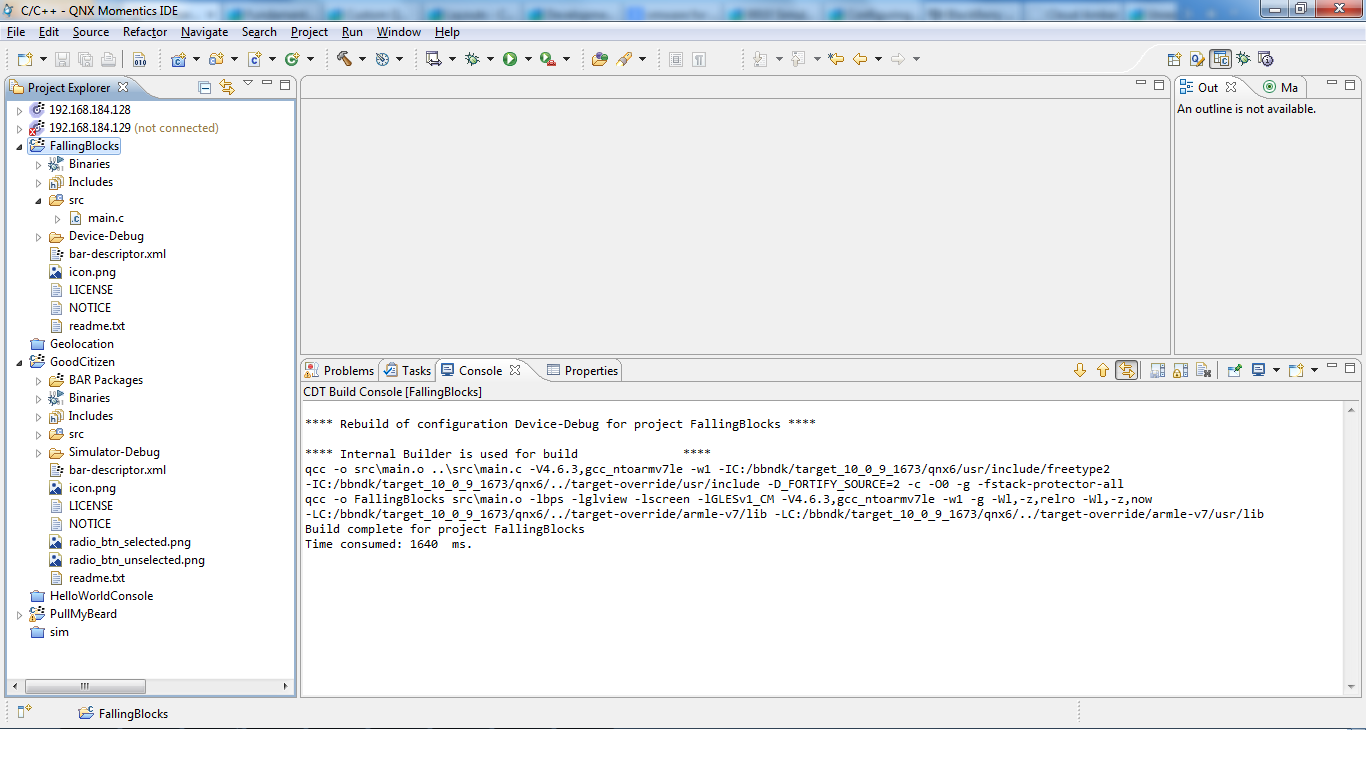Click the Clear Console icon

(1203, 370)
